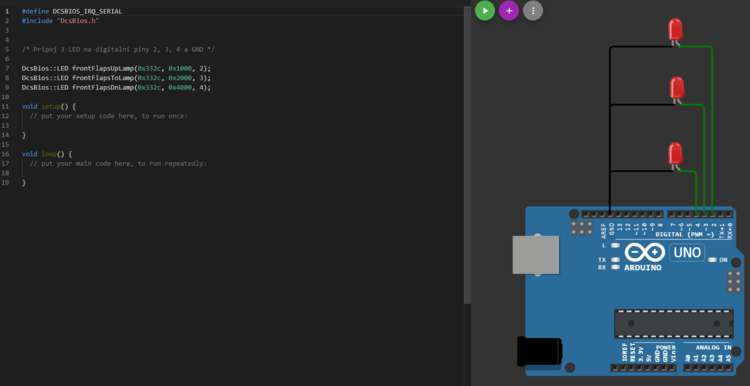This screenshot has width=750, height=386.
Task: Click line number 11 in the gutter
Action: [x=5, y=106]
